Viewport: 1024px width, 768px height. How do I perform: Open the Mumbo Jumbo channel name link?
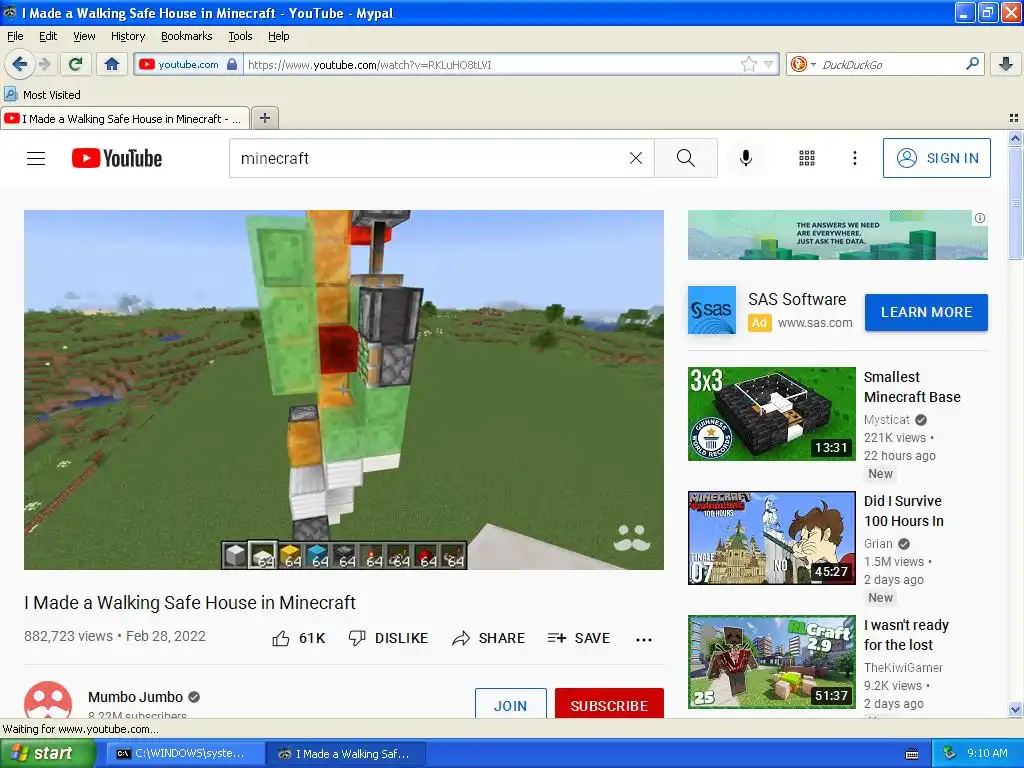[x=135, y=697]
